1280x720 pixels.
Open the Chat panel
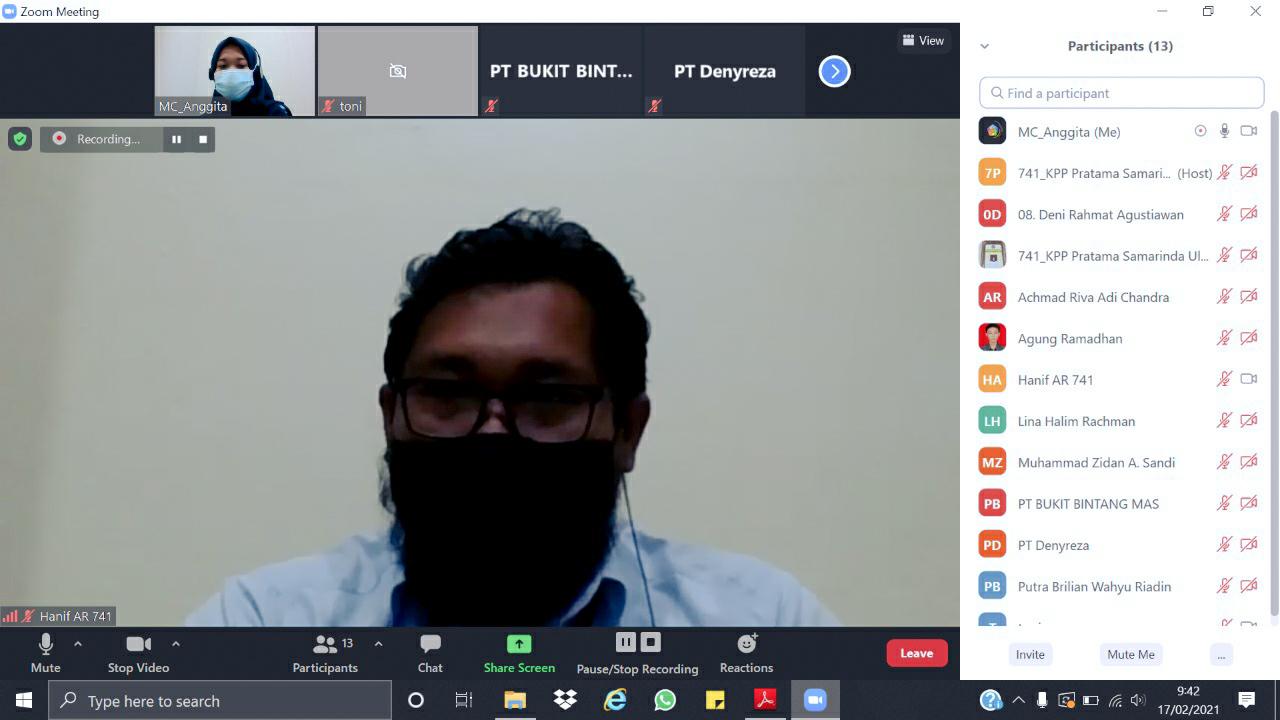[x=430, y=652]
